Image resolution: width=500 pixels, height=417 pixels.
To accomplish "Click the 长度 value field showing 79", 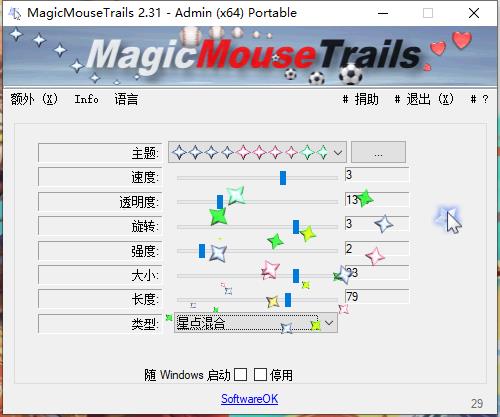I will [x=377, y=297].
